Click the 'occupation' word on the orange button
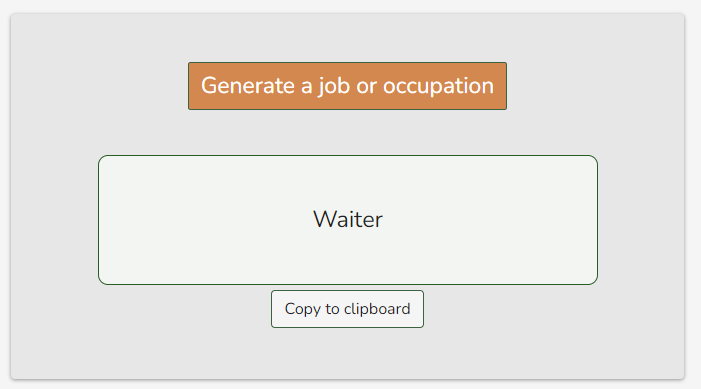This screenshot has height=389, width=701. (438, 86)
